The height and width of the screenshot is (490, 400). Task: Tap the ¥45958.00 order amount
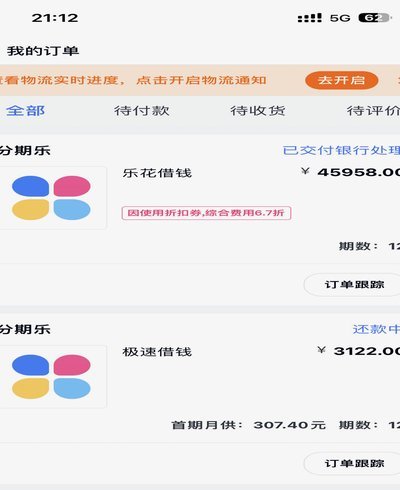(x=350, y=172)
